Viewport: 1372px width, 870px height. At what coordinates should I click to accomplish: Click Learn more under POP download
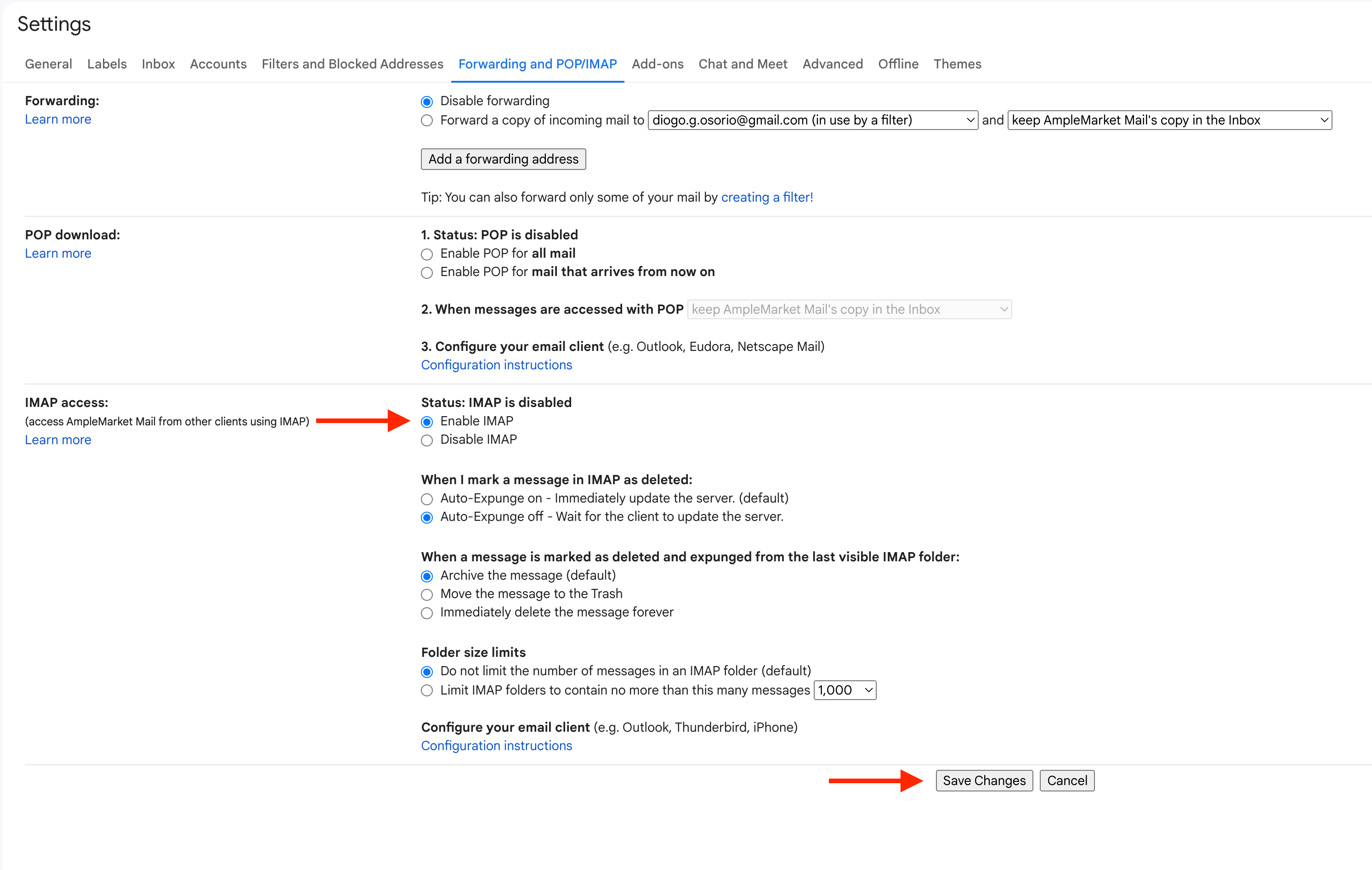tap(58, 254)
